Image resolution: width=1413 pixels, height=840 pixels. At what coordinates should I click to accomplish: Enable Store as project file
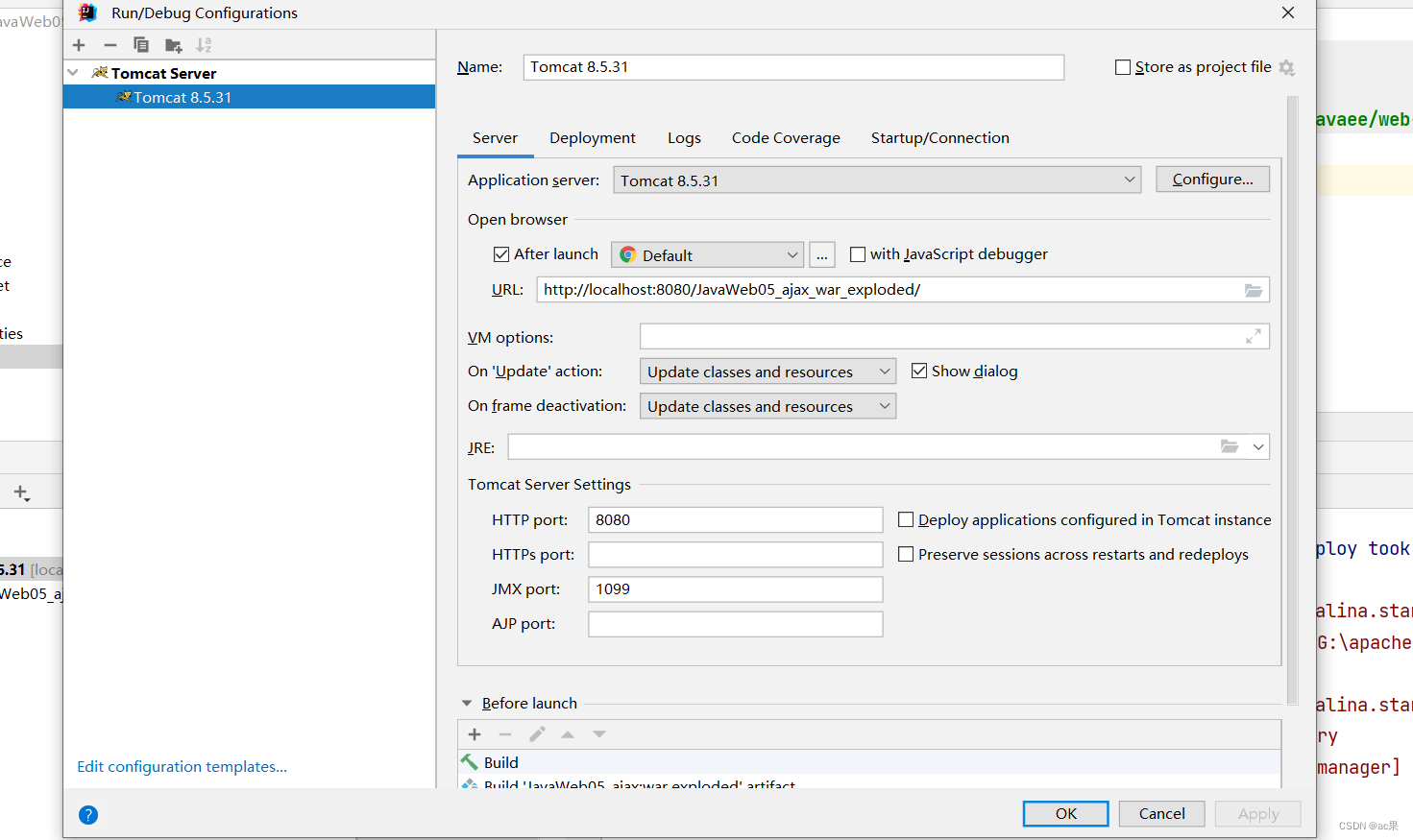click(x=1123, y=67)
